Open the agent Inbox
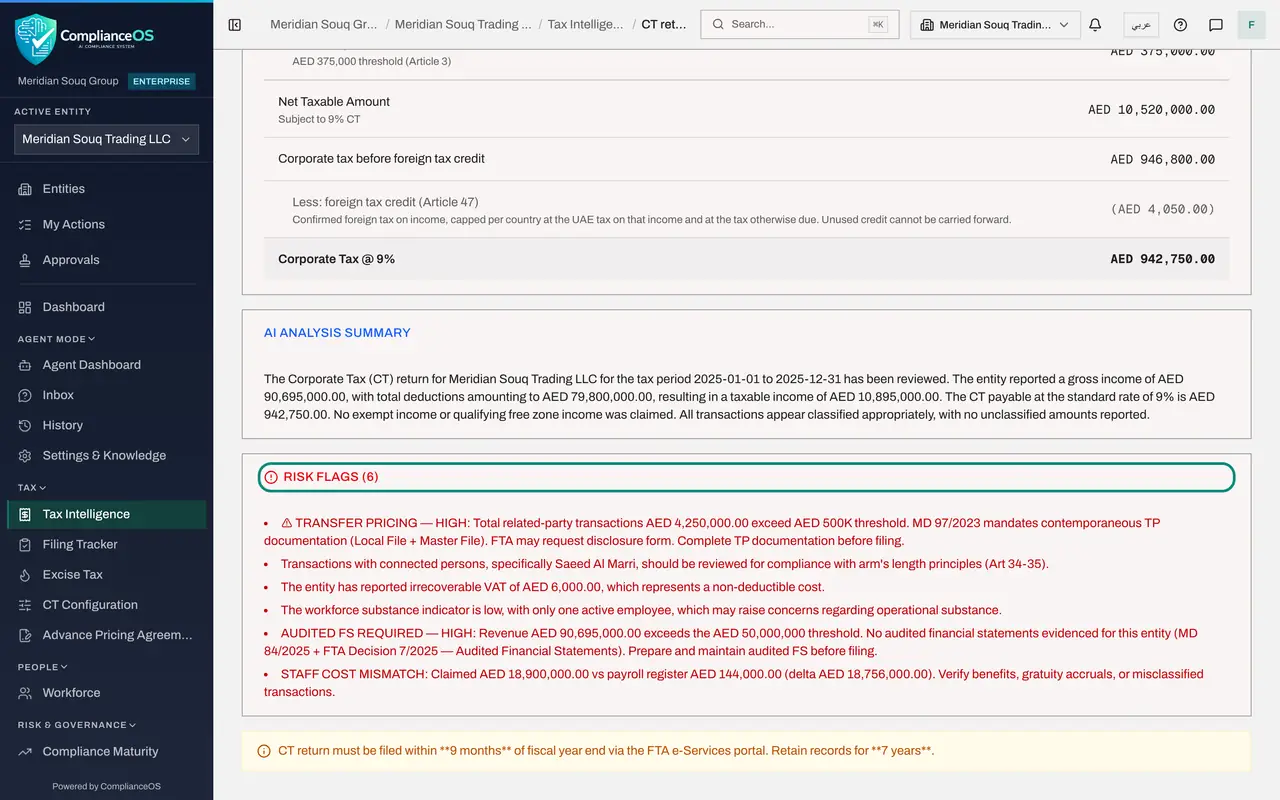Viewport: 1280px width, 800px height. [x=106, y=395]
